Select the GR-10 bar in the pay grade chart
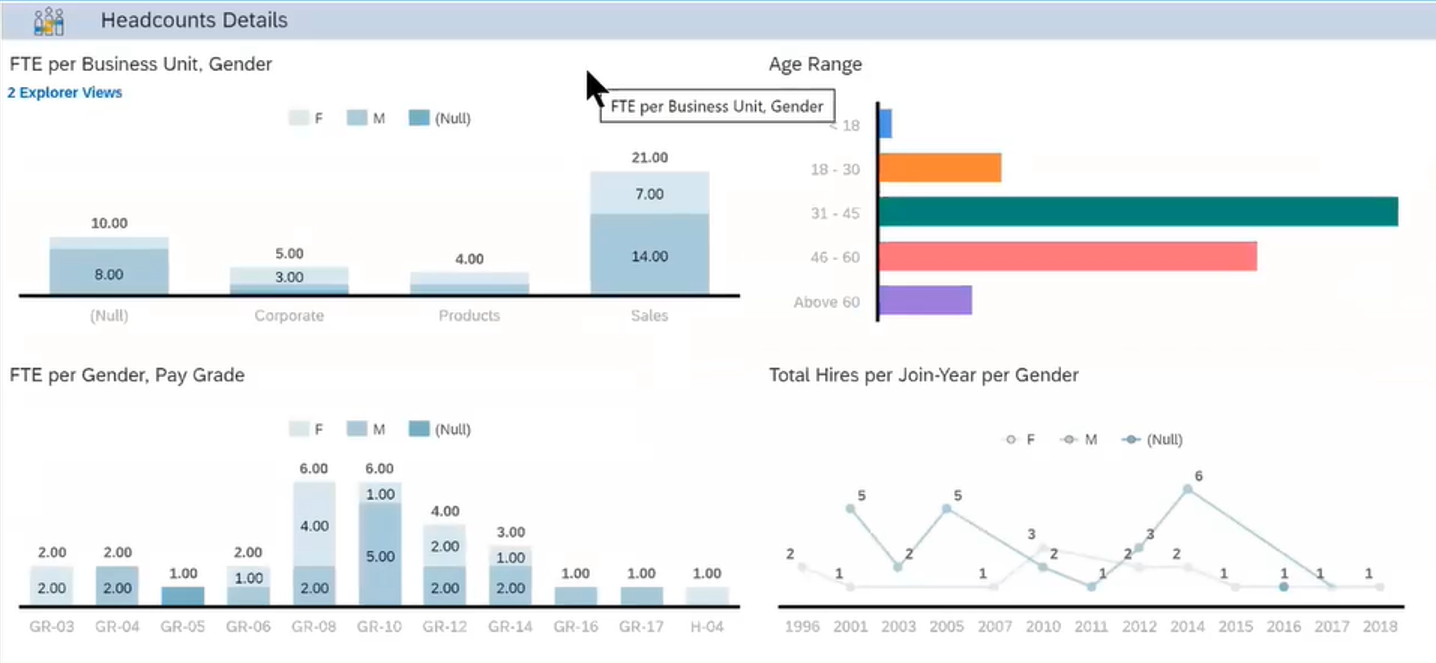Viewport: 1436px width, 663px height. 378,540
